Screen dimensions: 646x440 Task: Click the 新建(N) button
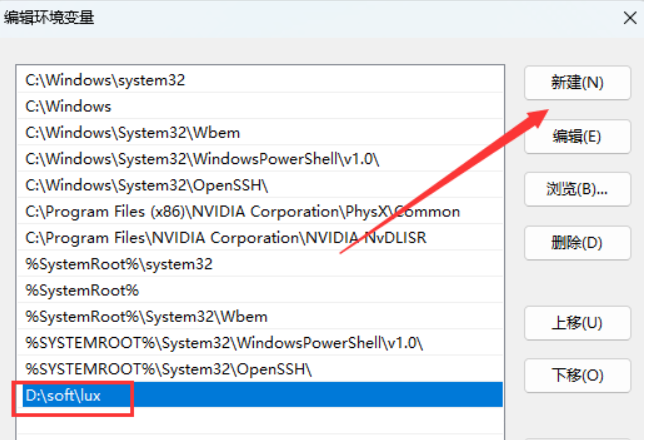[x=577, y=83]
